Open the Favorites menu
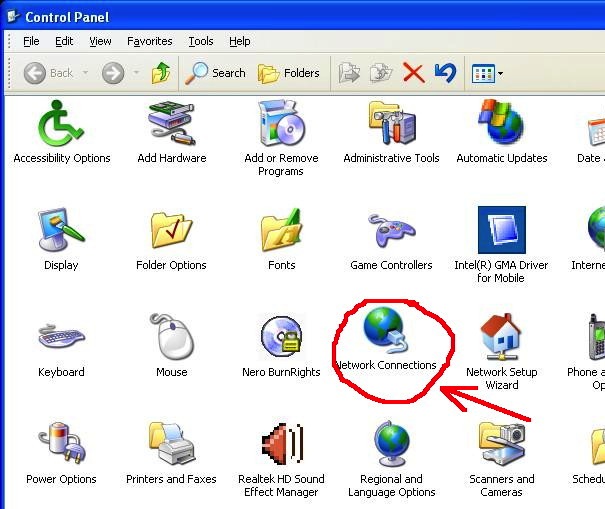This screenshot has height=509, width=605. pyautogui.click(x=149, y=41)
